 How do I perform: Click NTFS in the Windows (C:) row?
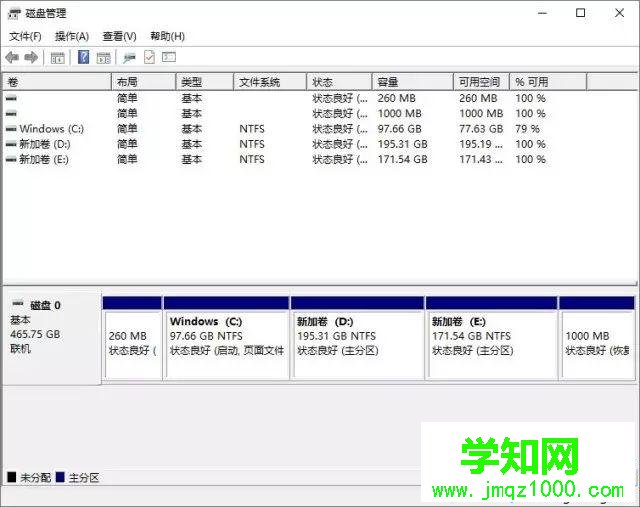(252, 129)
